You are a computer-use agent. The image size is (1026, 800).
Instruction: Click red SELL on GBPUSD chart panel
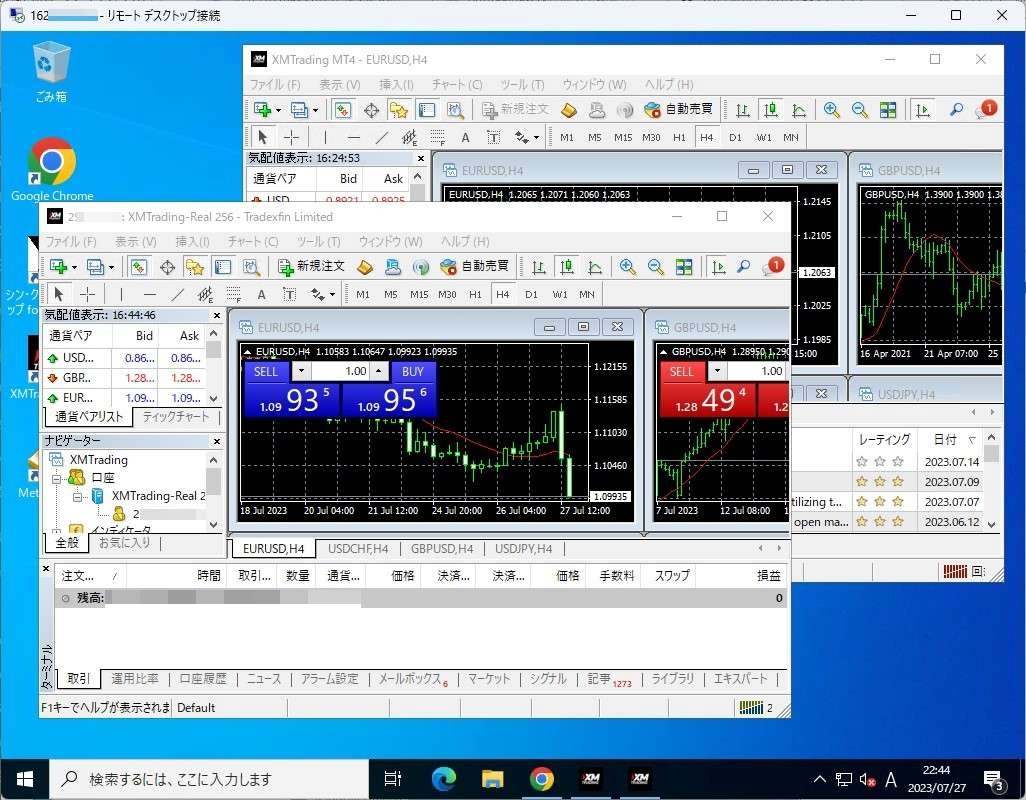click(x=681, y=372)
